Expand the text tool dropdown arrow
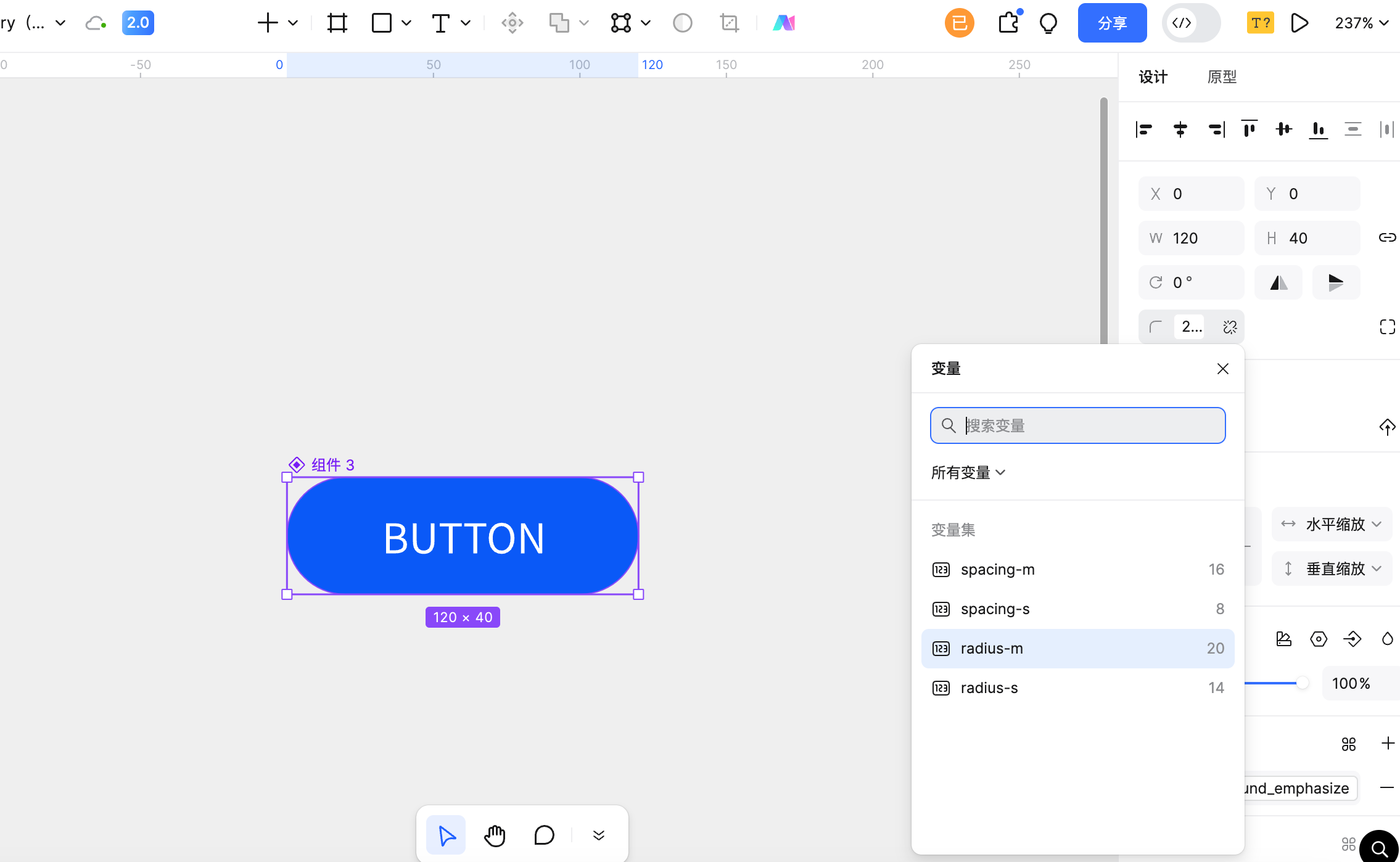The width and height of the screenshot is (1400, 862). coord(466,23)
